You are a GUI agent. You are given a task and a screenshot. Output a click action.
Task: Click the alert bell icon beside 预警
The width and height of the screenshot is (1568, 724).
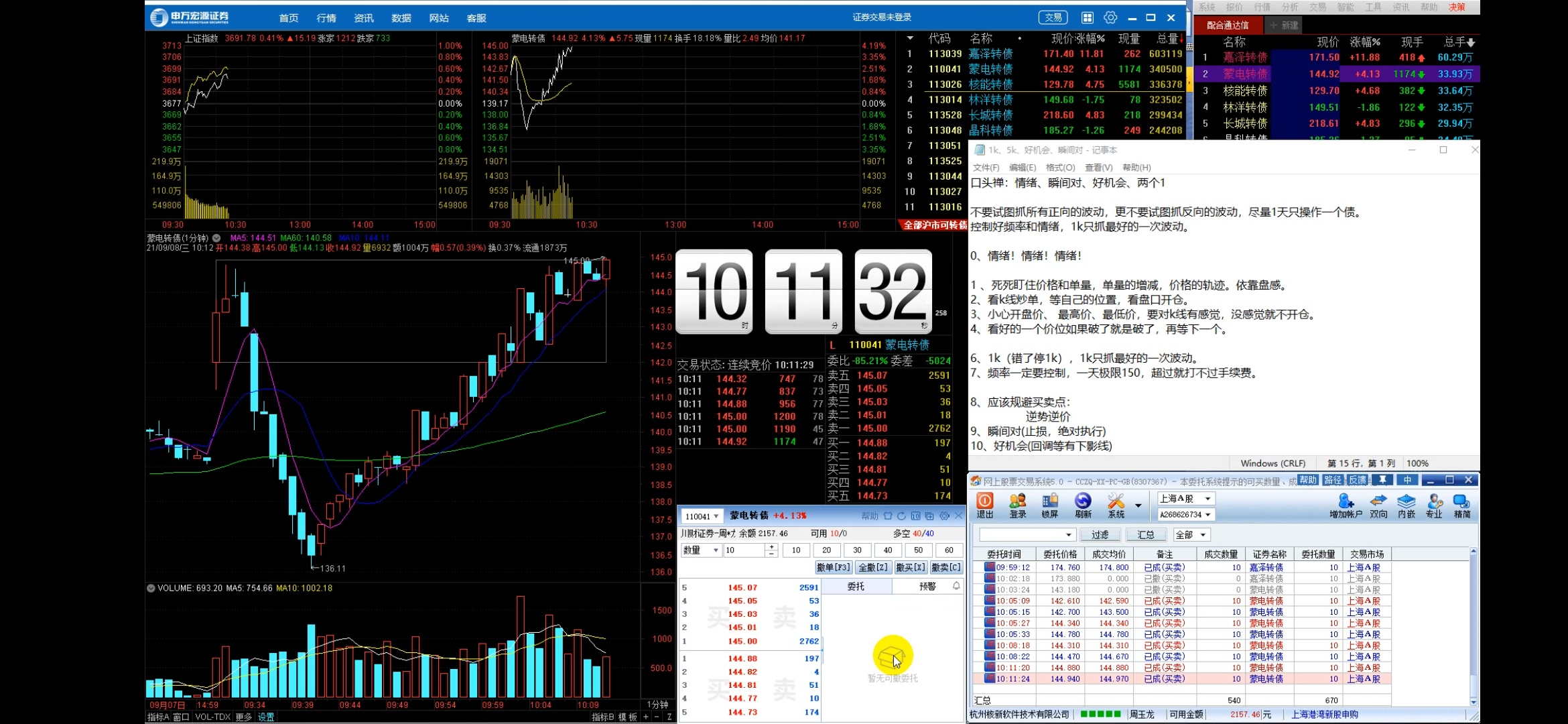click(x=956, y=586)
